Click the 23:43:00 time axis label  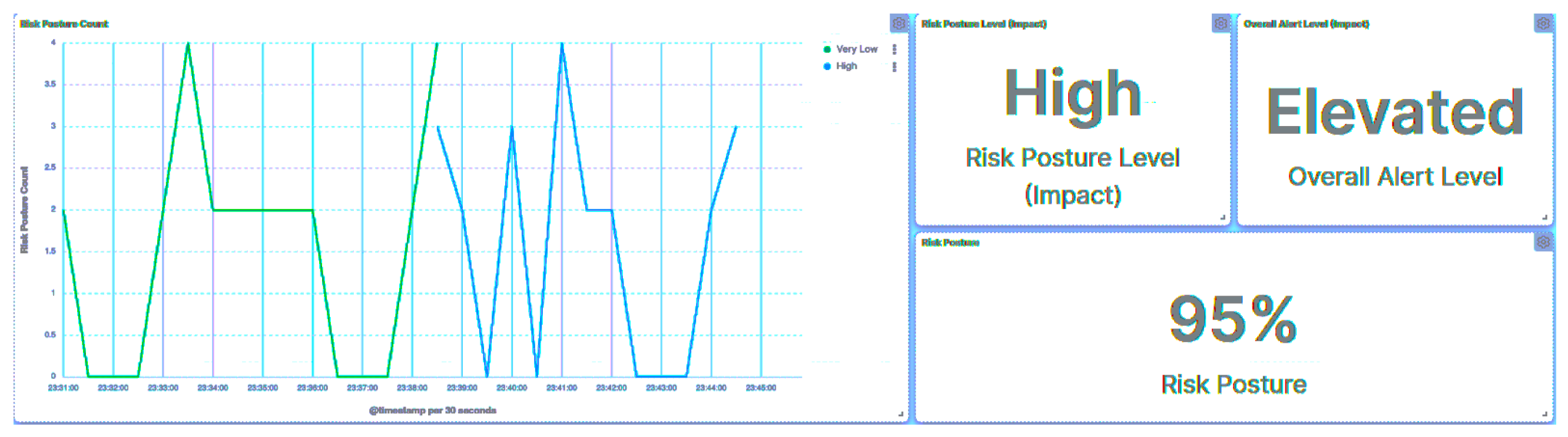coord(662,388)
